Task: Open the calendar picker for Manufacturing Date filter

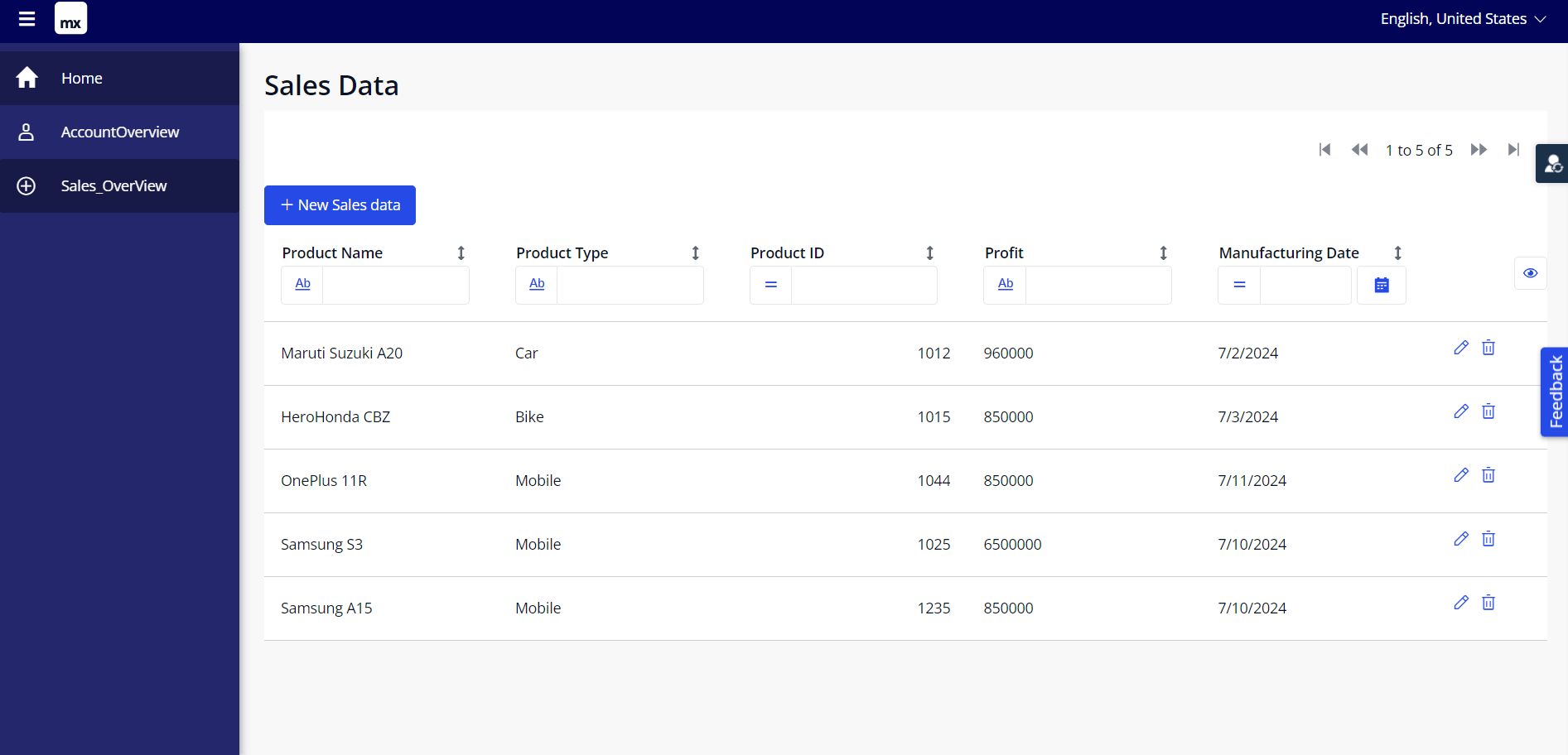Action: [1381, 284]
